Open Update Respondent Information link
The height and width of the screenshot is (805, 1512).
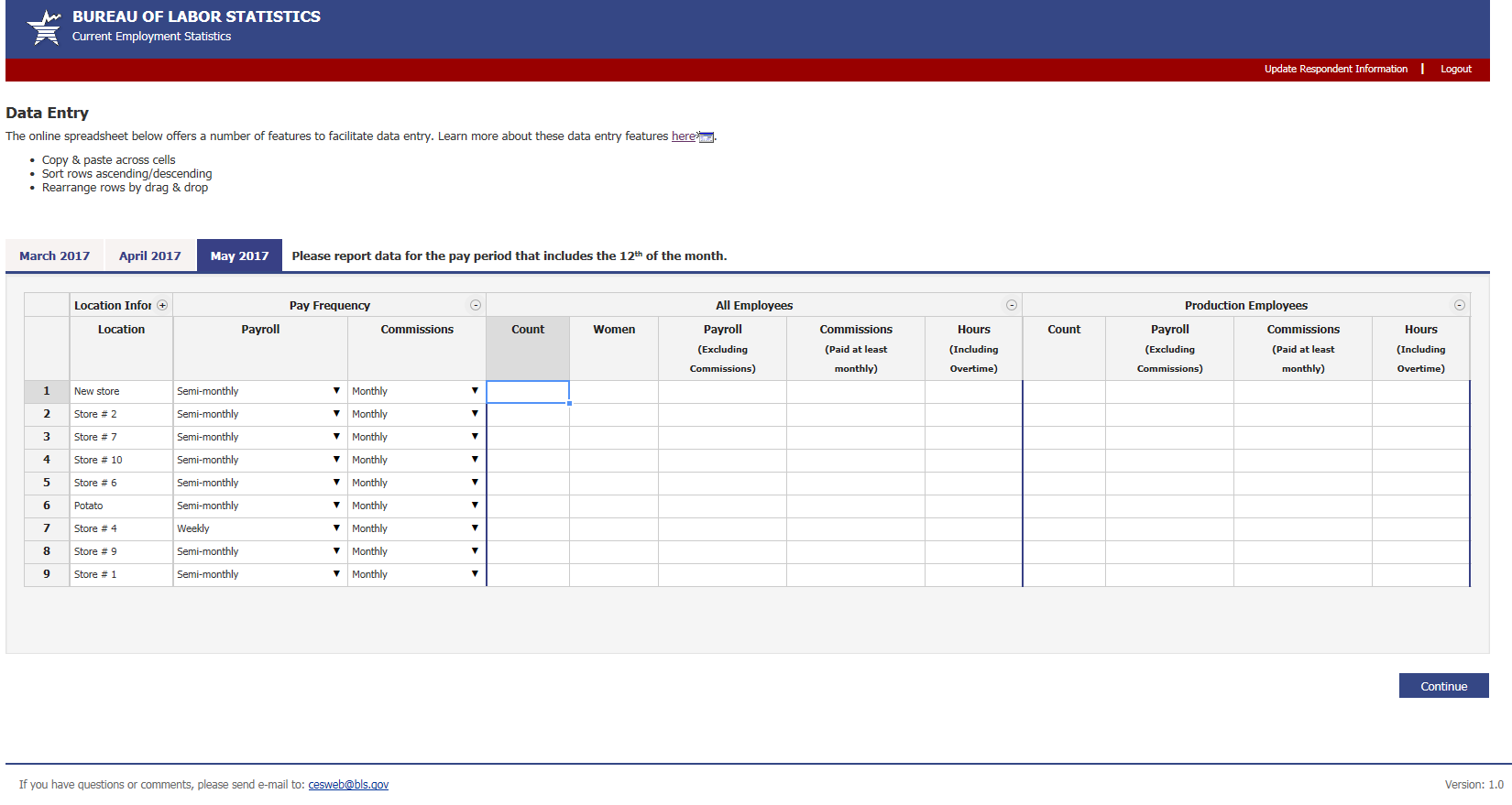(1335, 70)
